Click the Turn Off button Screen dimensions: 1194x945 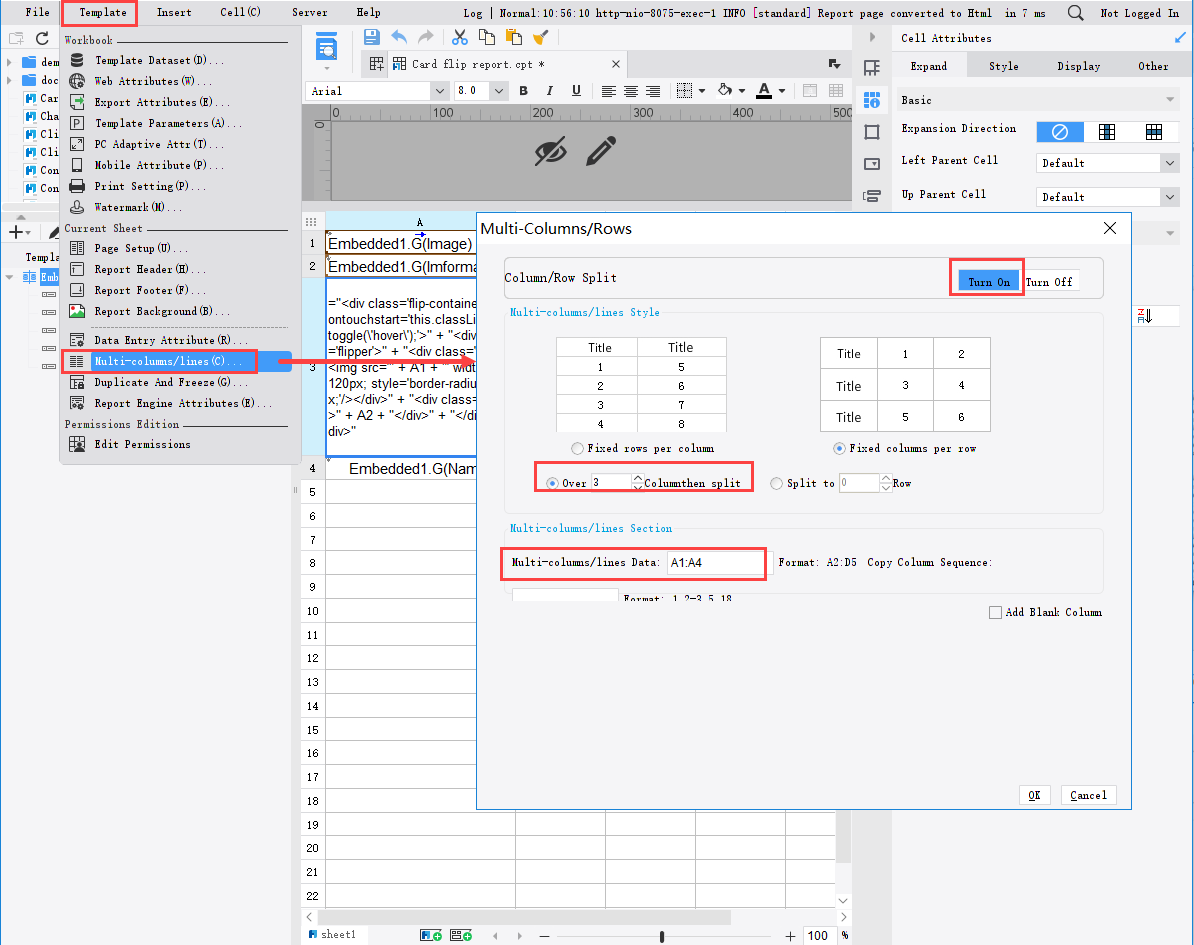click(x=1049, y=282)
